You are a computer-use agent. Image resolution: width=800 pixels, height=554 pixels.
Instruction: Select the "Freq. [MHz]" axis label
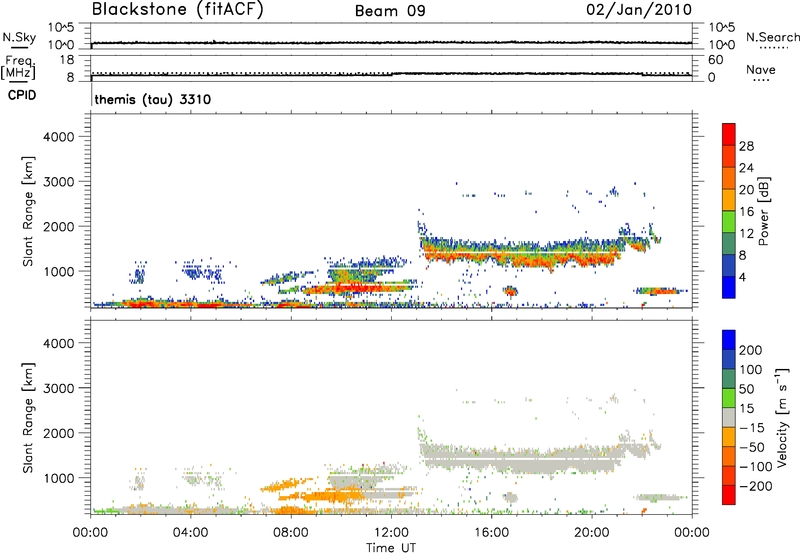pos(18,68)
